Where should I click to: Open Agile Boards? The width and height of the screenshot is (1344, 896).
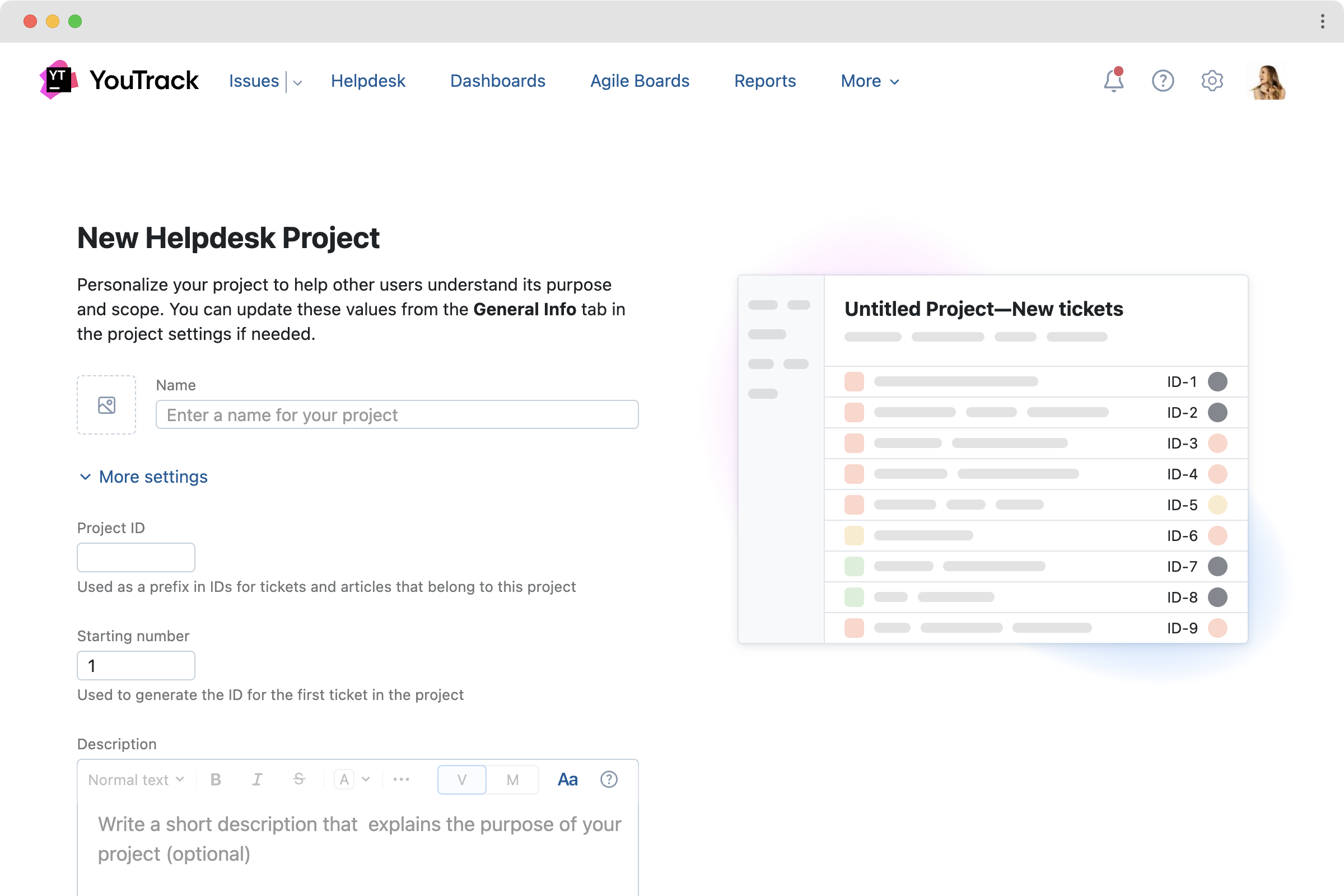tap(640, 81)
